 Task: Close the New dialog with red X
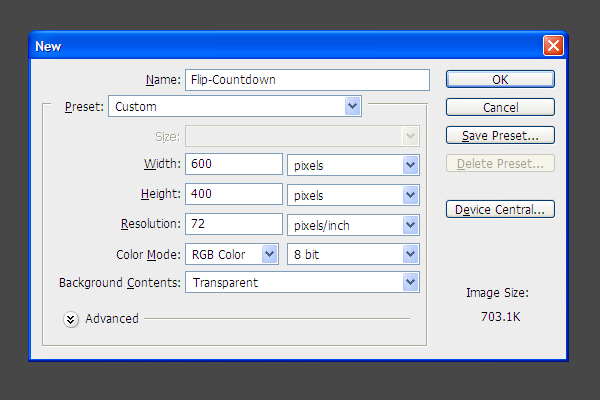point(553,46)
